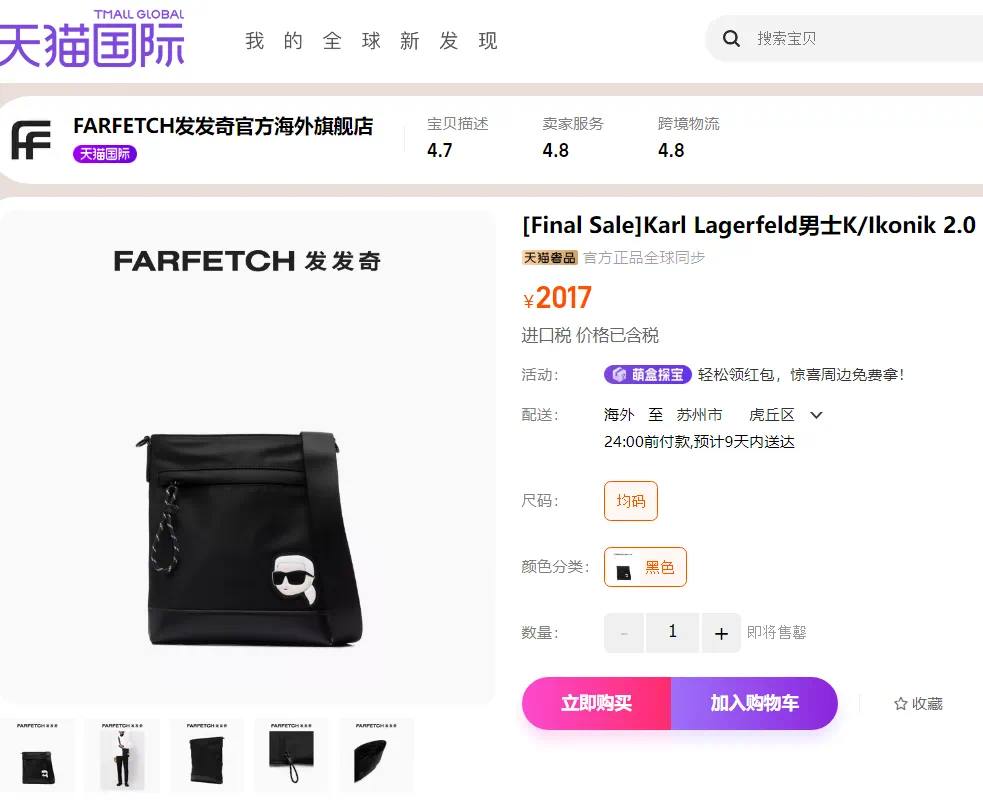
Task: Click the Tmall Global logo
Action: click(x=92, y=39)
